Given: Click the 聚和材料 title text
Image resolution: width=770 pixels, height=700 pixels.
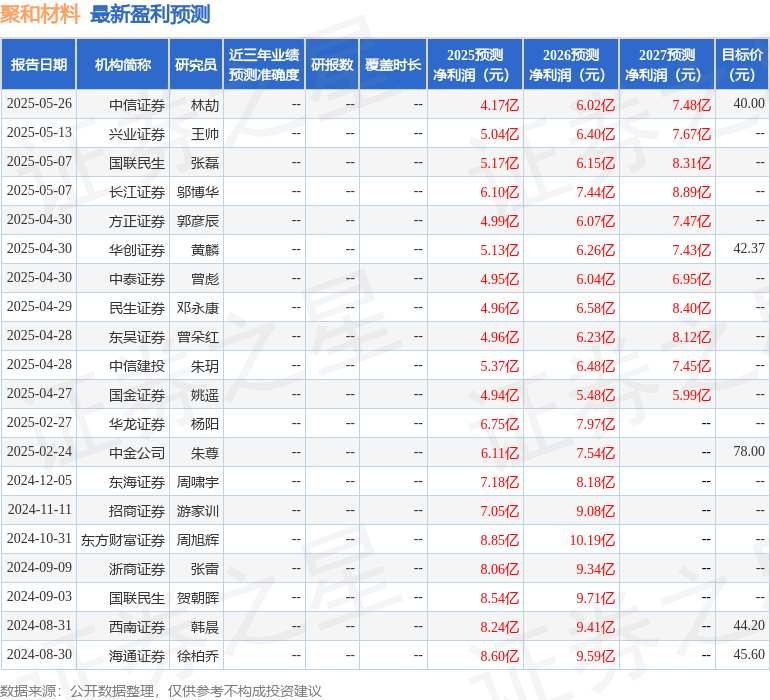Looking at the screenshot, I should tap(40, 14).
